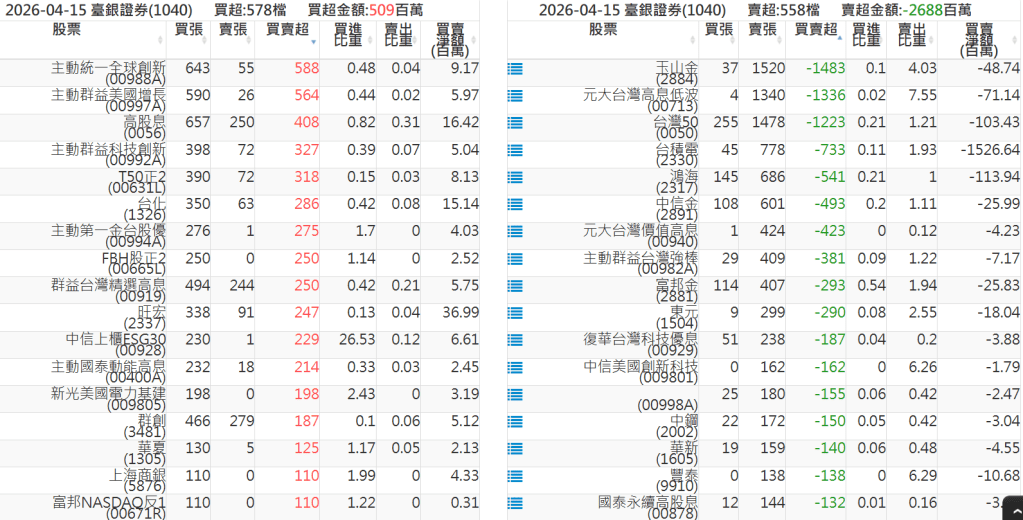Click 買進比重 header in left table
The image size is (1023, 520).
click(348, 38)
